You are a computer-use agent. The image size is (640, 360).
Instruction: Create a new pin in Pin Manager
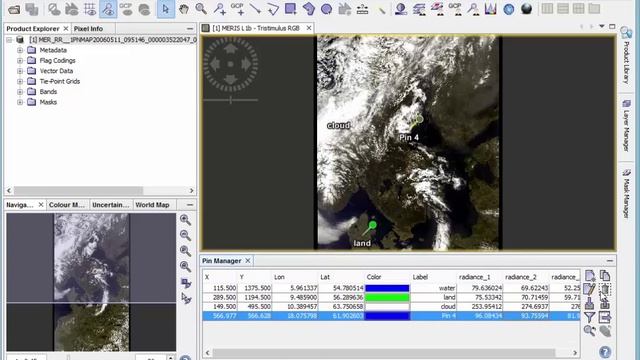(x=590, y=276)
